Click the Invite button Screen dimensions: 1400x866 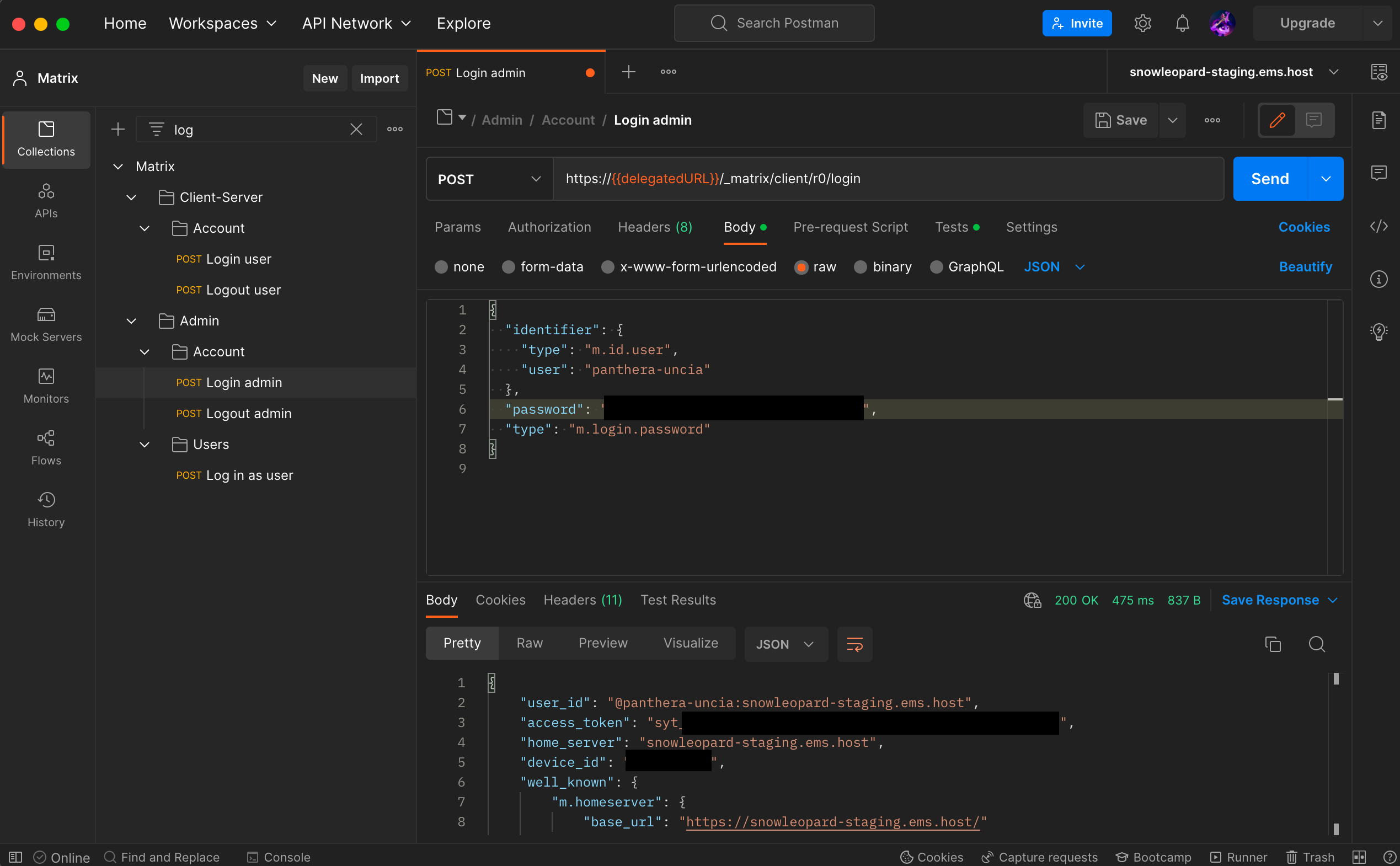1077,24
